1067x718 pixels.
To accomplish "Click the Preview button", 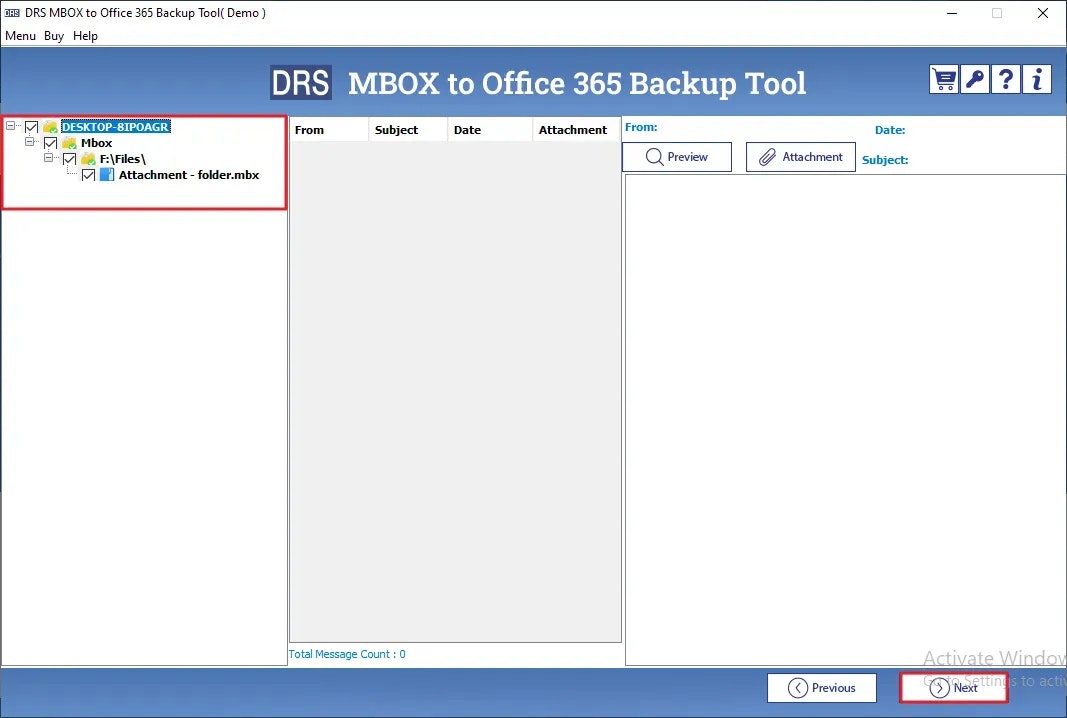I will point(677,157).
